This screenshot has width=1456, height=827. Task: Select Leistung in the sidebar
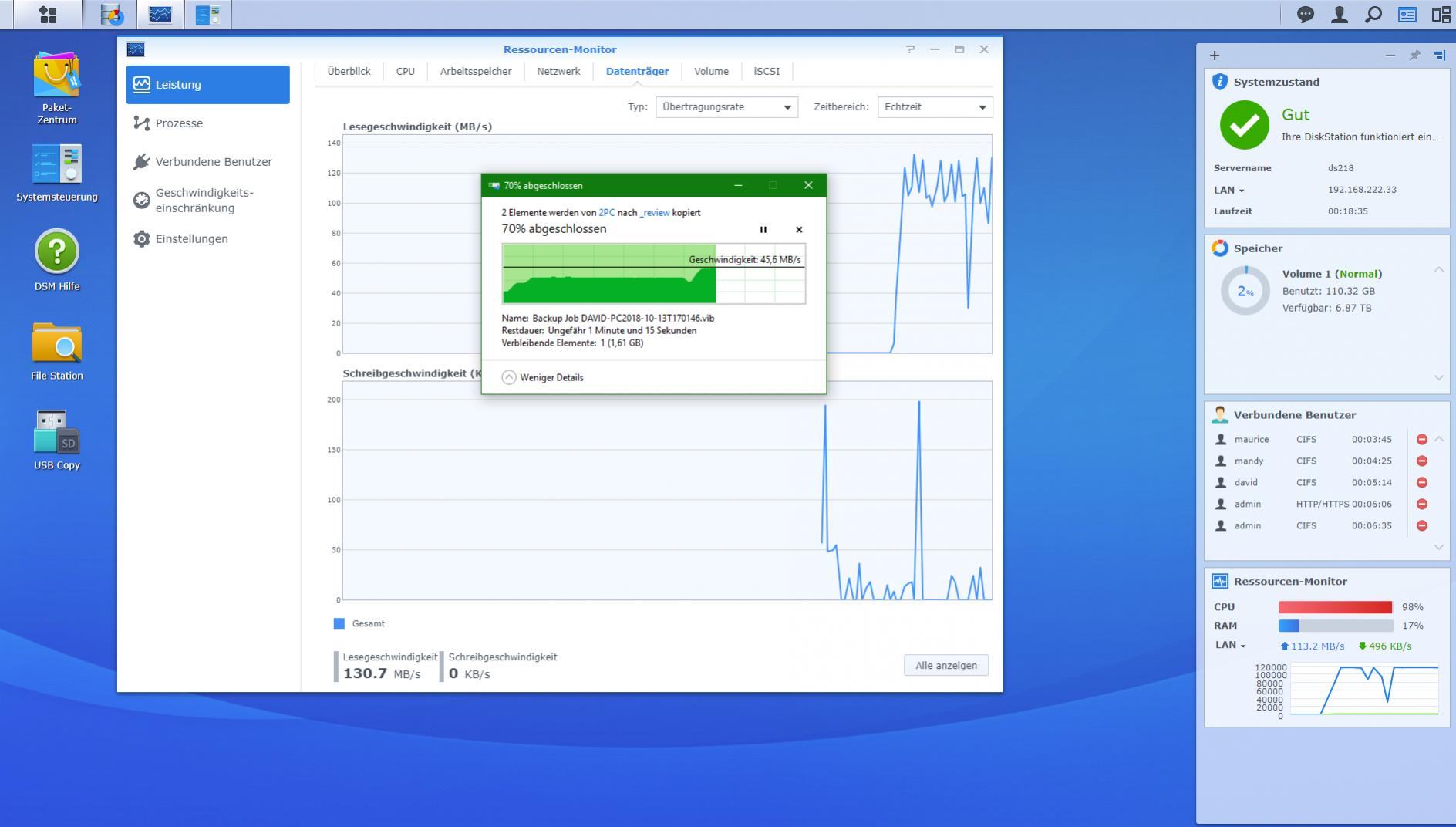coord(208,85)
